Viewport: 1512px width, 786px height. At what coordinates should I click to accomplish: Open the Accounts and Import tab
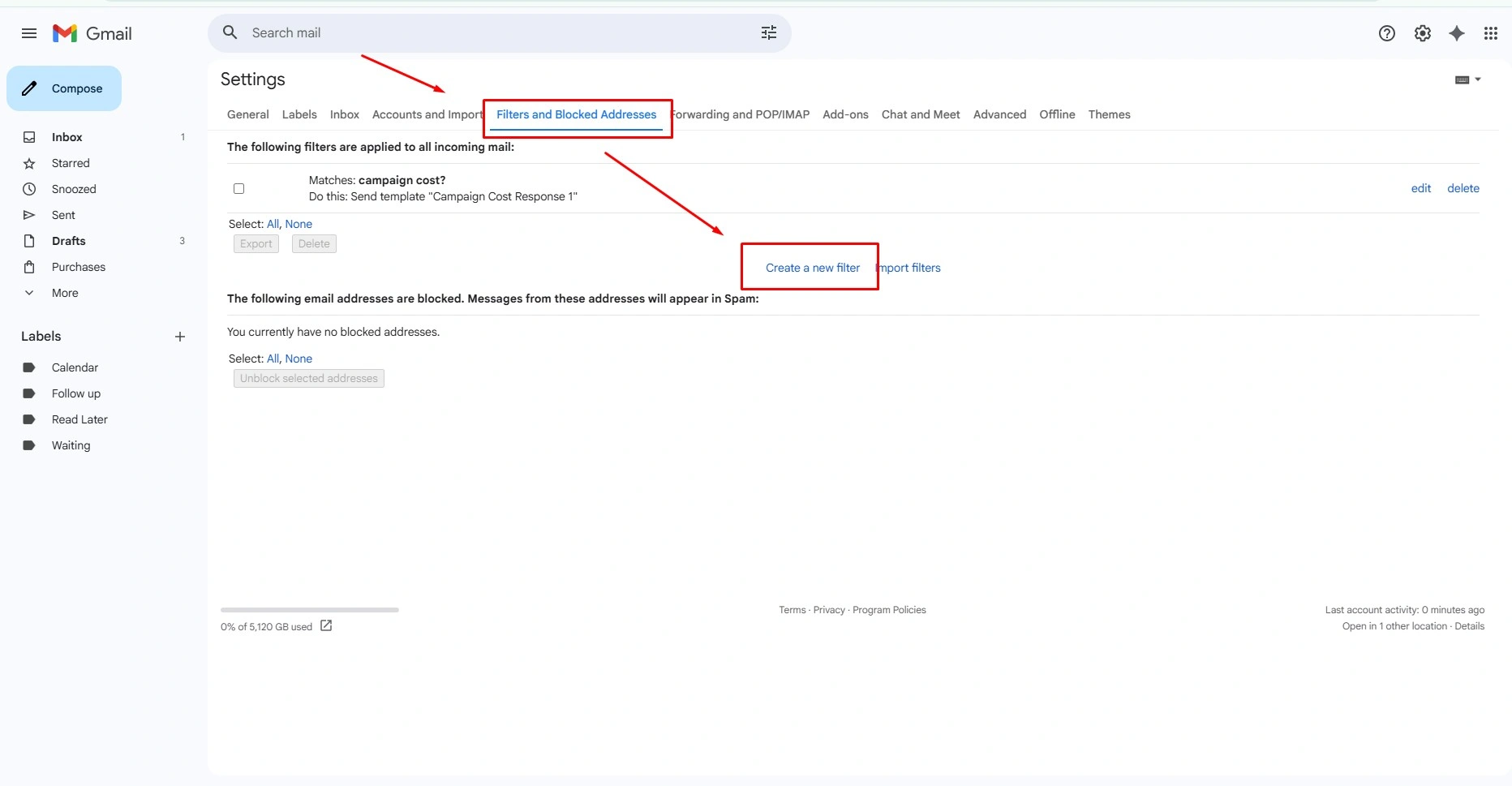pyautogui.click(x=427, y=114)
